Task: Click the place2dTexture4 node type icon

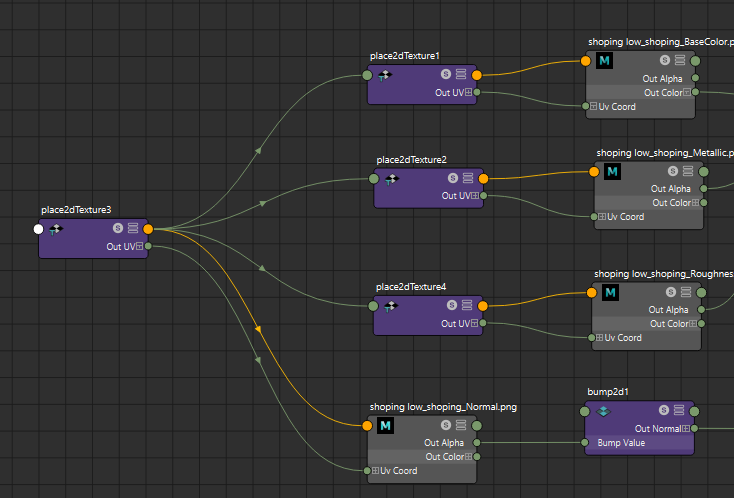Action: (x=390, y=307)
